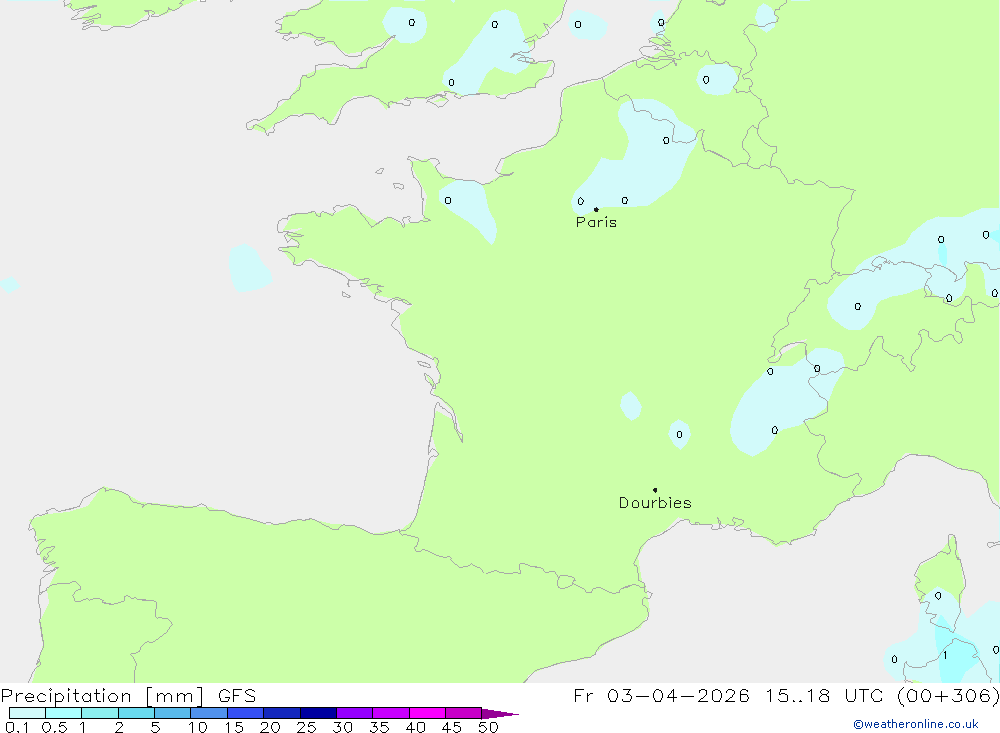Click the Dourbies location label

tap(655, 503)
